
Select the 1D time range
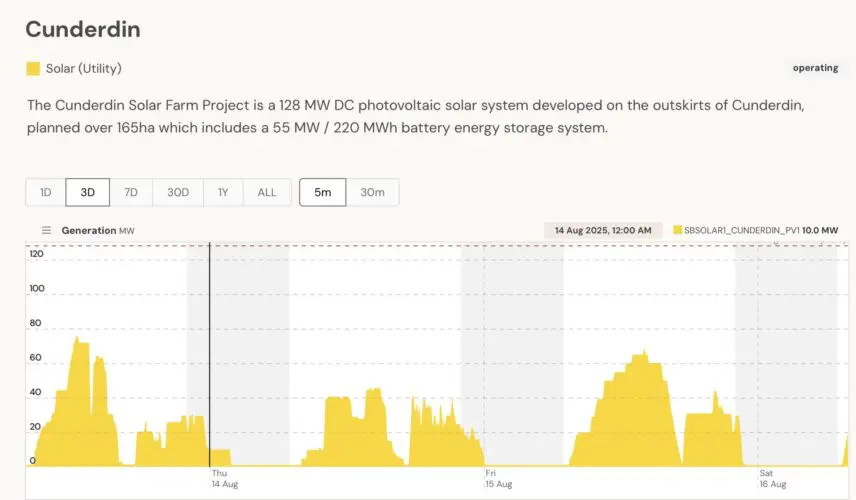45,192
